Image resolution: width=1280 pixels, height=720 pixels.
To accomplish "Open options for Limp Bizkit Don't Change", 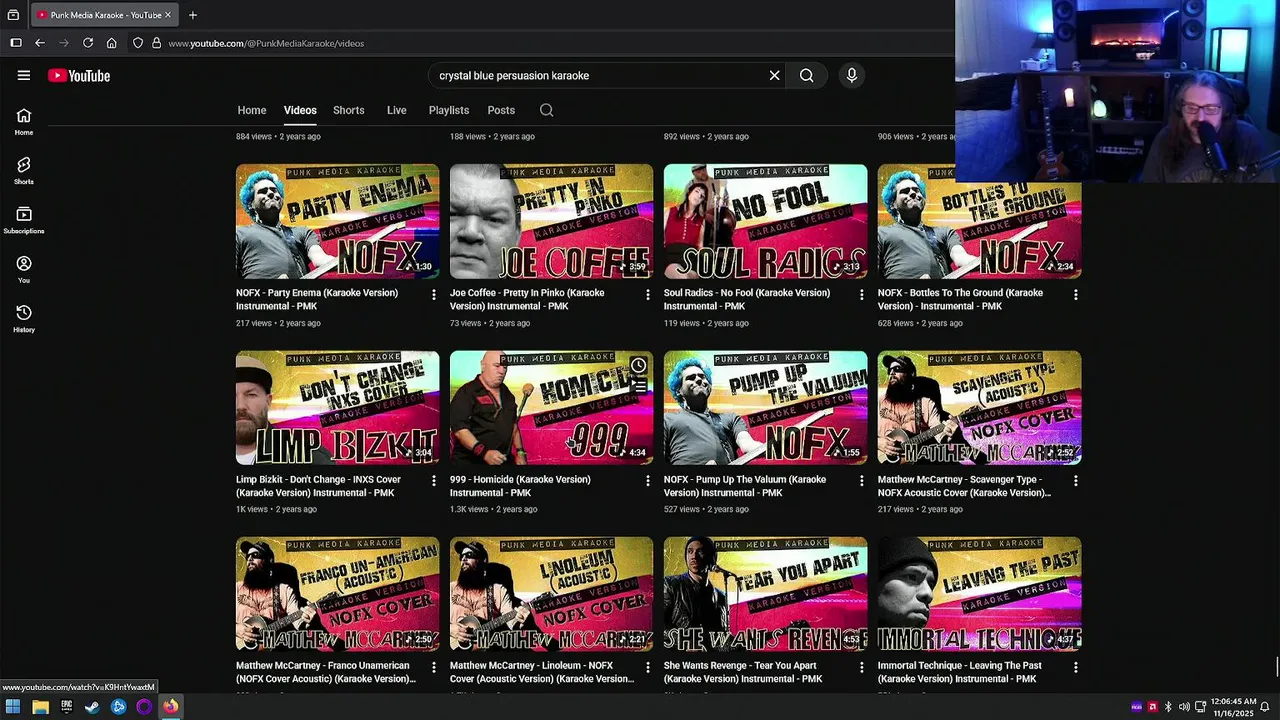I will point(433,481).
